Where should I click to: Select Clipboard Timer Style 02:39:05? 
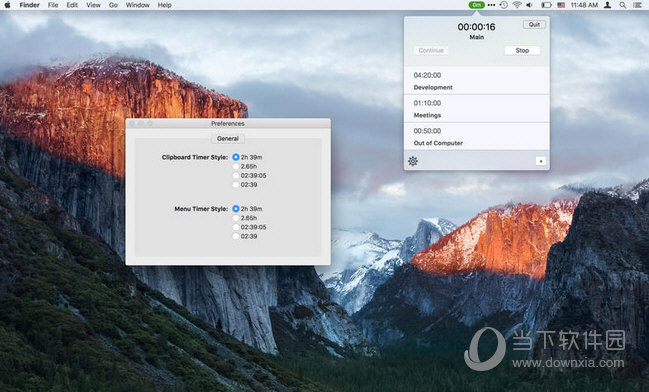click(236, 176)
